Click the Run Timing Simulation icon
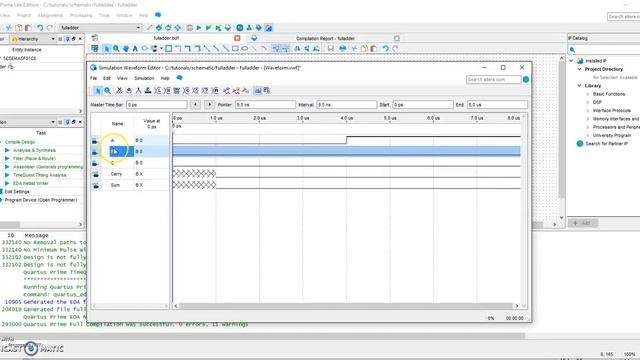Viewport: 640px width, 360px height. point(236,91)
